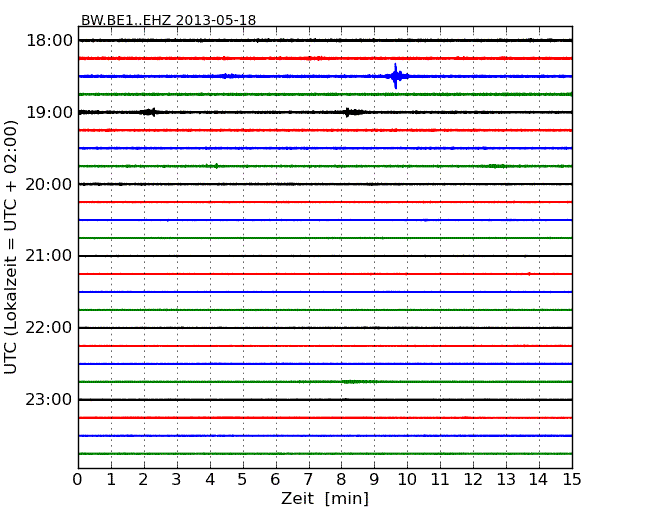The image size is (650, 520).
Task: Click the "21:00" y-axis time label
Action: coord(49,256)
